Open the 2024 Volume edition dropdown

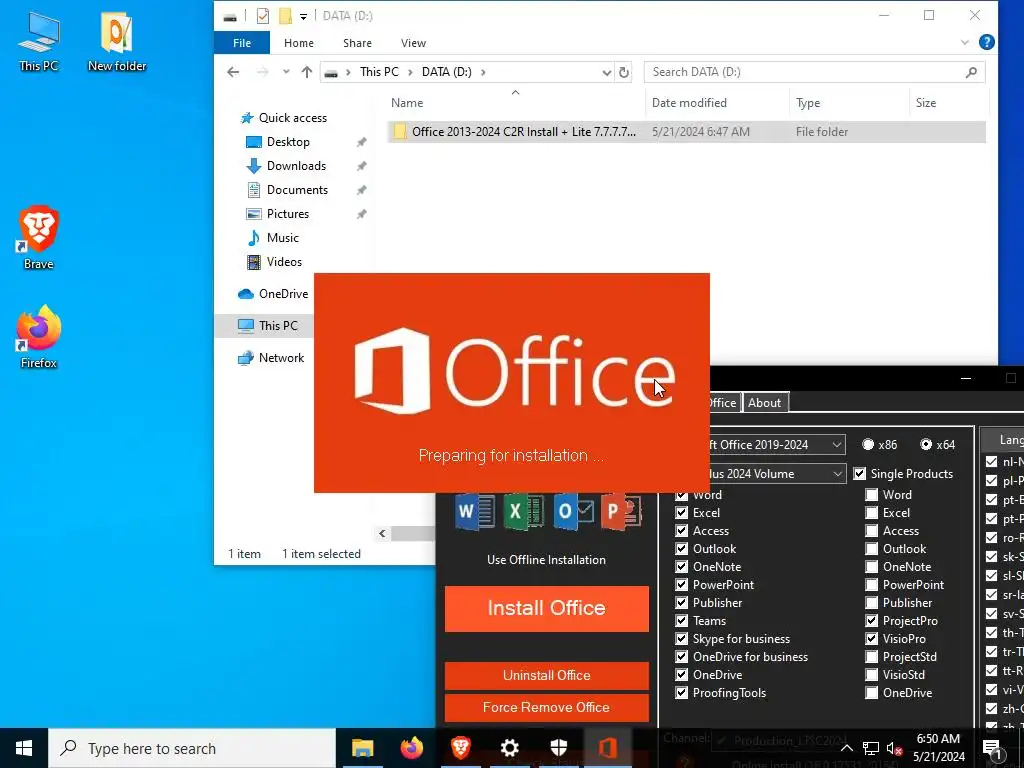click(837, 474)
